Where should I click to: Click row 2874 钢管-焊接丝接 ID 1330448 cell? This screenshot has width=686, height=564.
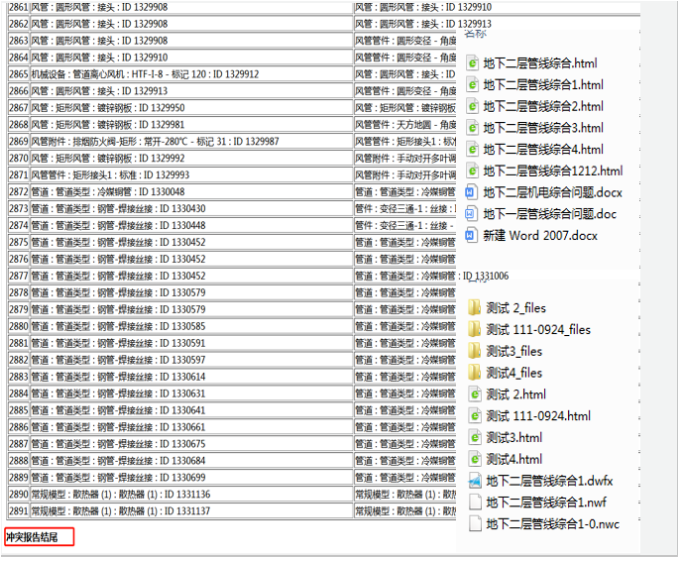point(191,225)
